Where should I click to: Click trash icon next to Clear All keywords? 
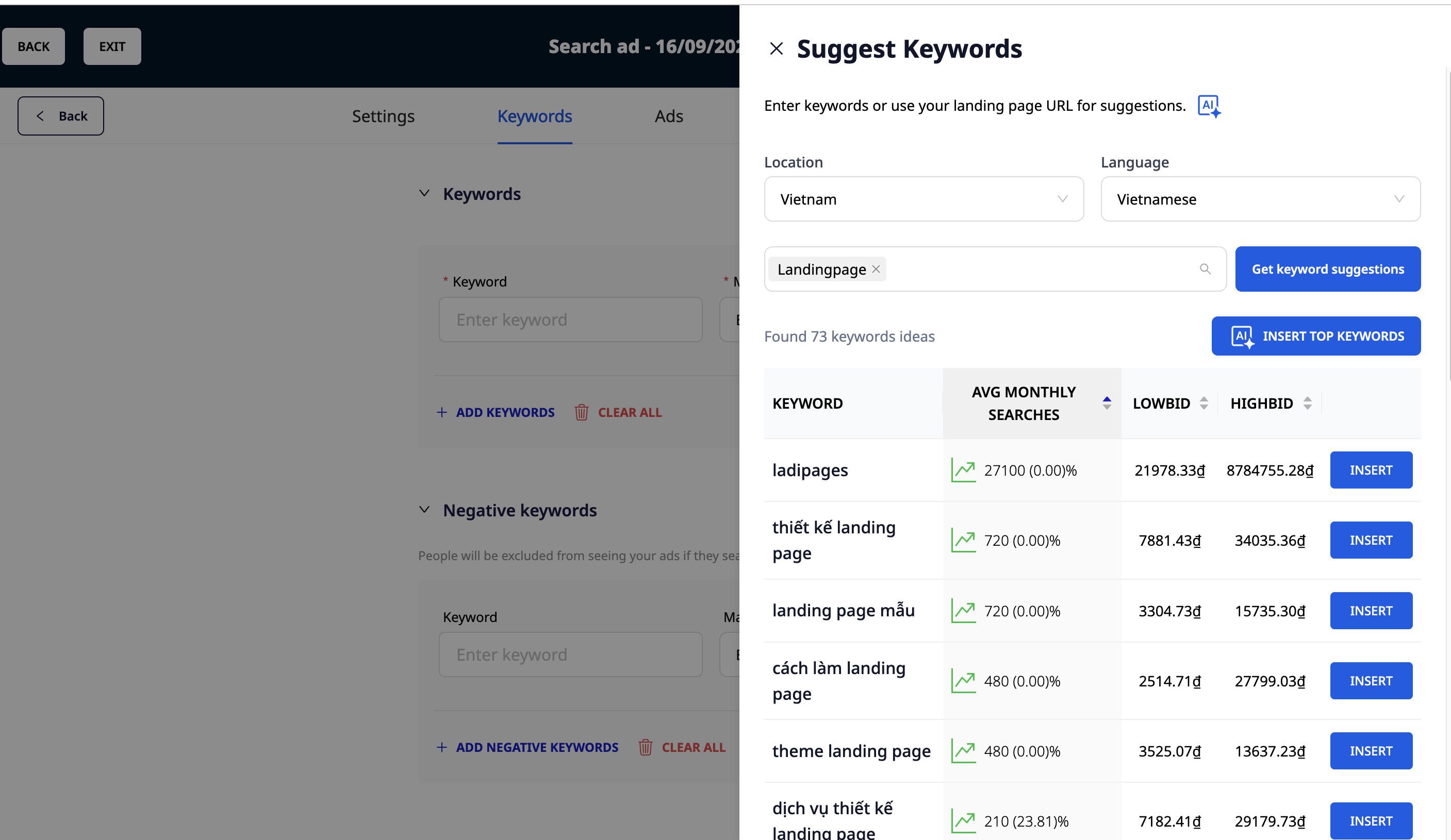pos(581,412)
